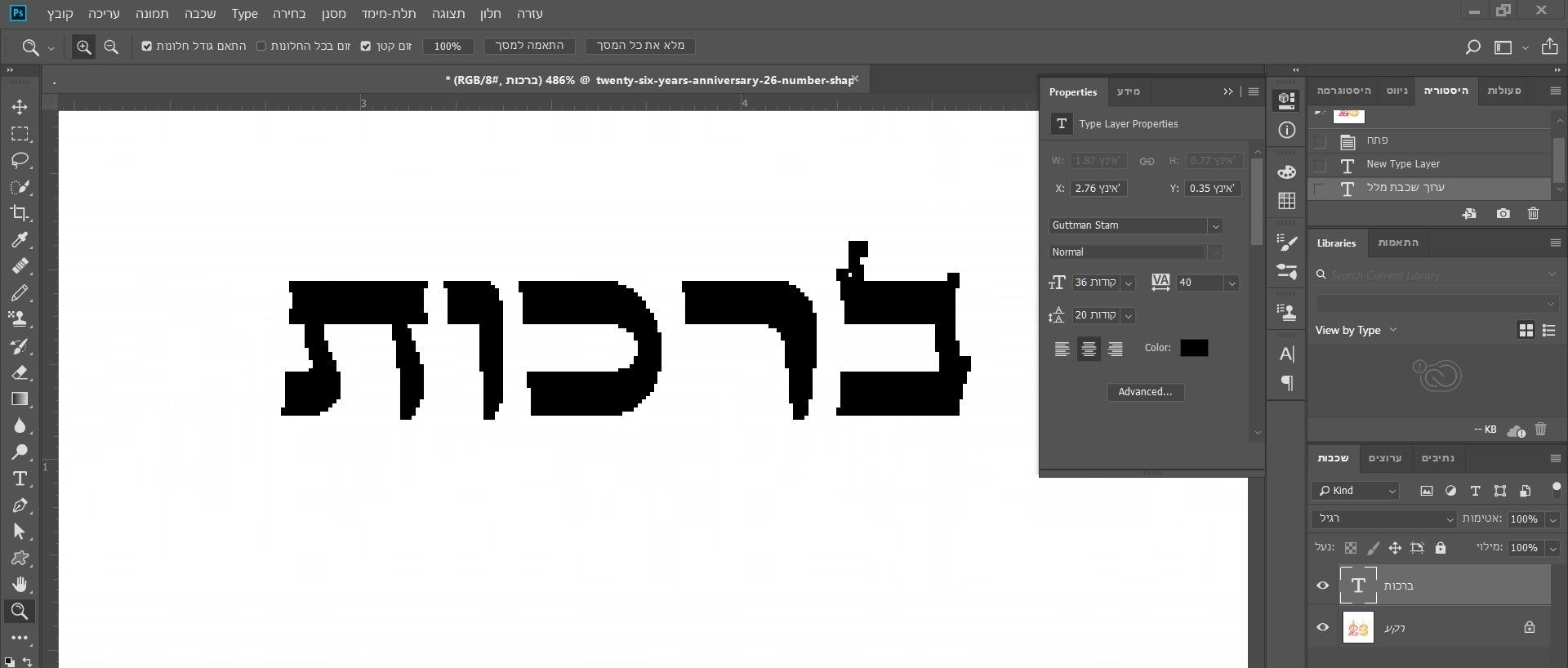Toggle Scrubby Zoom checkbox
The width and height of the screenshot is (1568, 668).
(366, 47)
